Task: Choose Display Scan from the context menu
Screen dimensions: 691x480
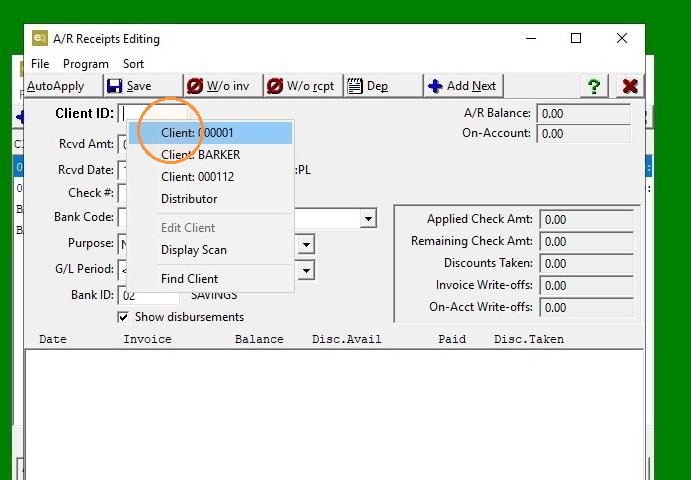Action: coord(211,250)
